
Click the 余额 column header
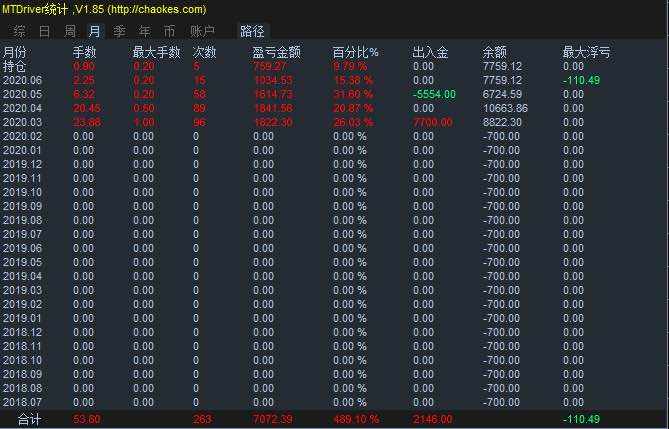click(x=494, y=52)
